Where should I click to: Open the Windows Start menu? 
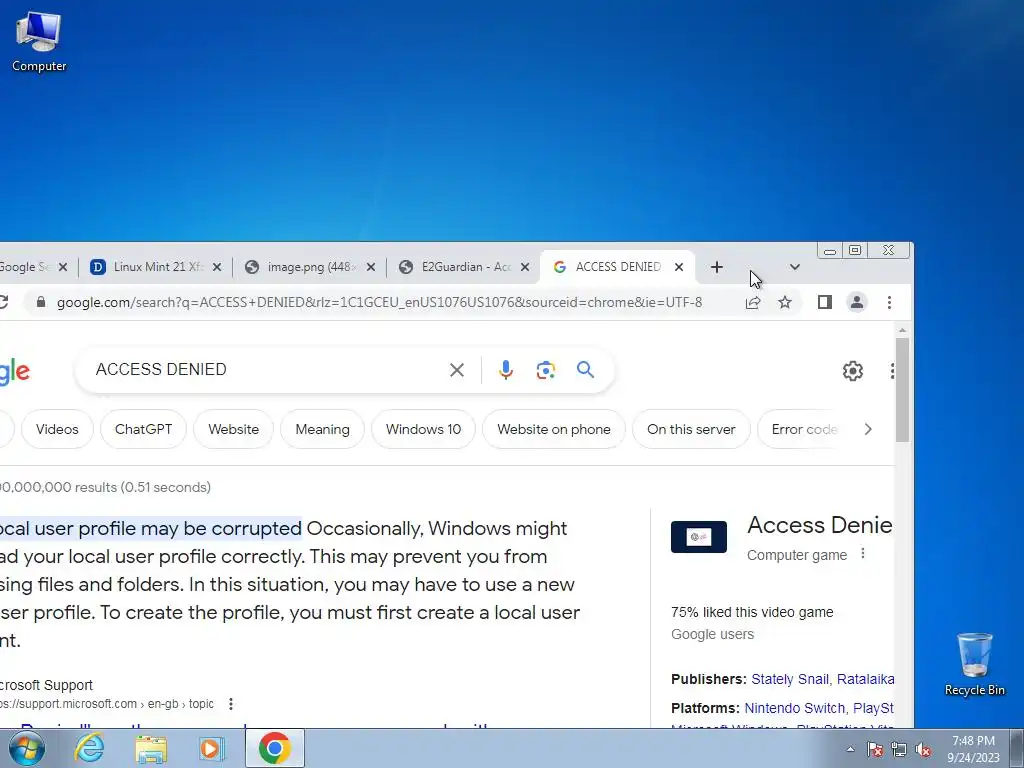(26, 748)
